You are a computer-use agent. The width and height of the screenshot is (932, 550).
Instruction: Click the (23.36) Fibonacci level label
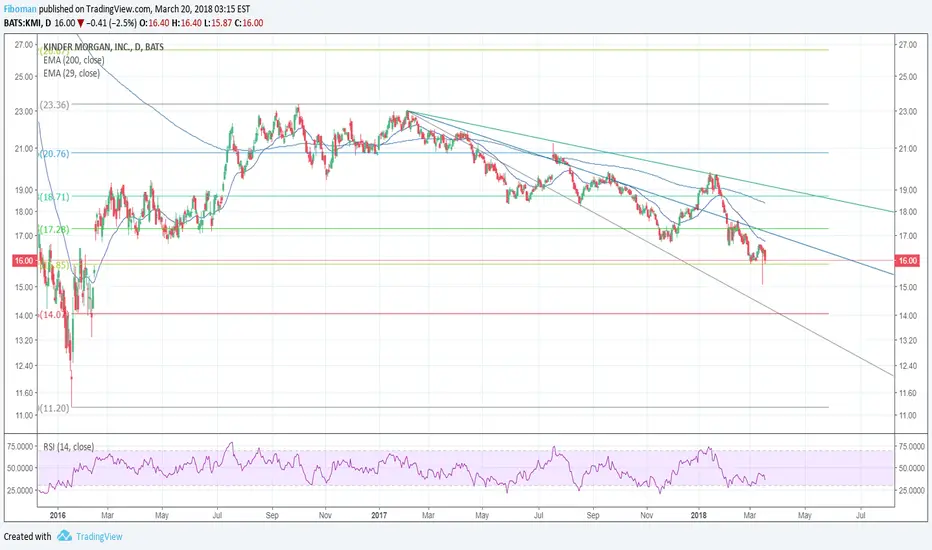(x=54, y=105)
